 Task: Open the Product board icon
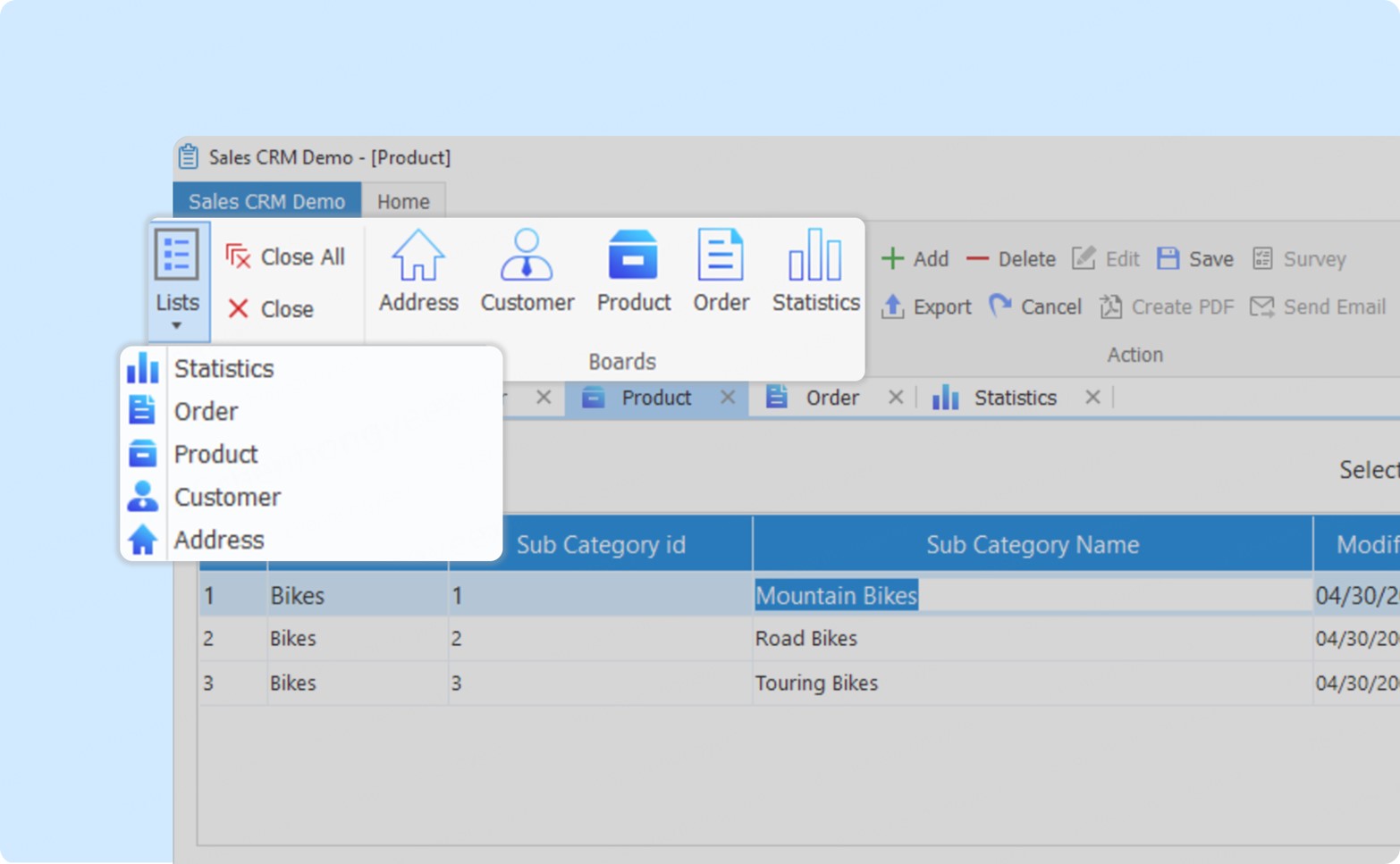point(634,272)
